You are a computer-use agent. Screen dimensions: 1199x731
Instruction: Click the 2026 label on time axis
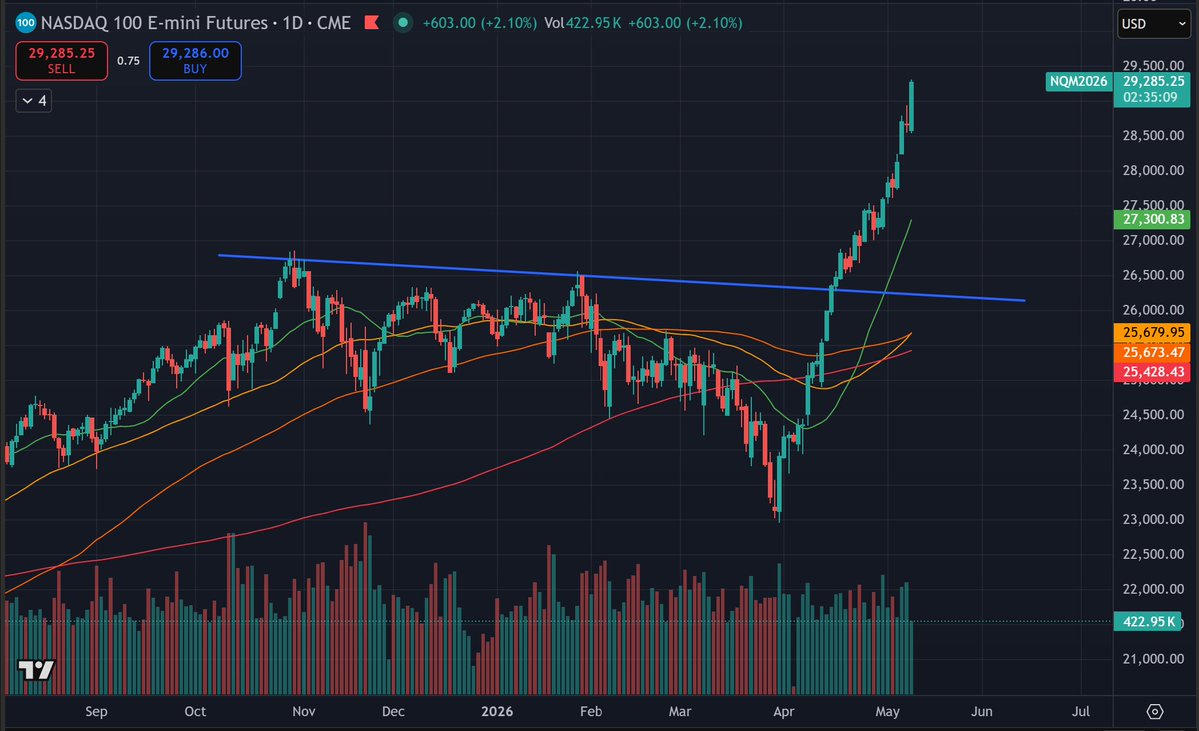coord(497,712)
